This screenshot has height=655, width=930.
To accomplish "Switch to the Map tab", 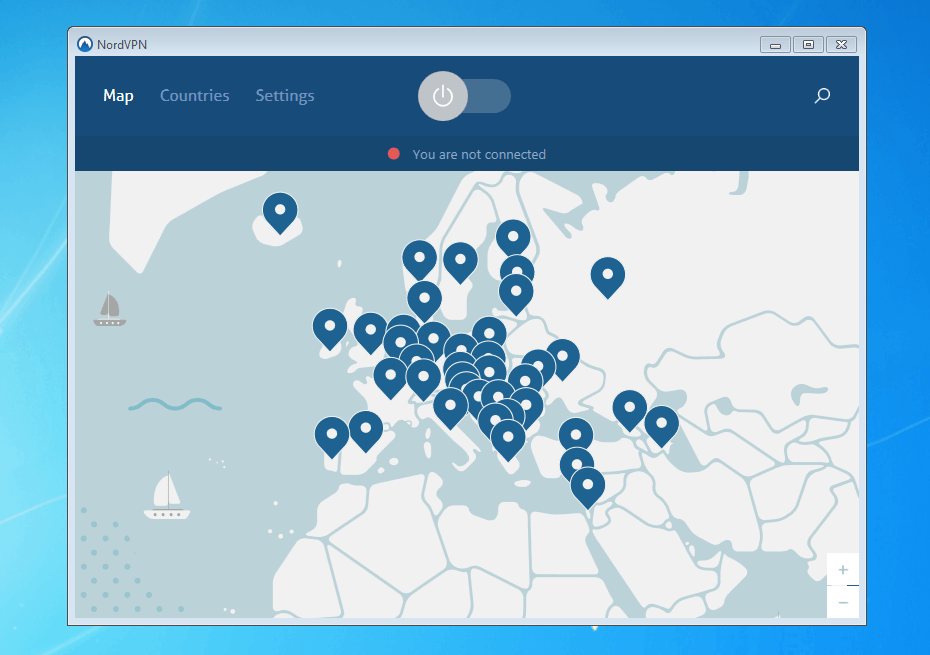I will [x=118, y=96].
